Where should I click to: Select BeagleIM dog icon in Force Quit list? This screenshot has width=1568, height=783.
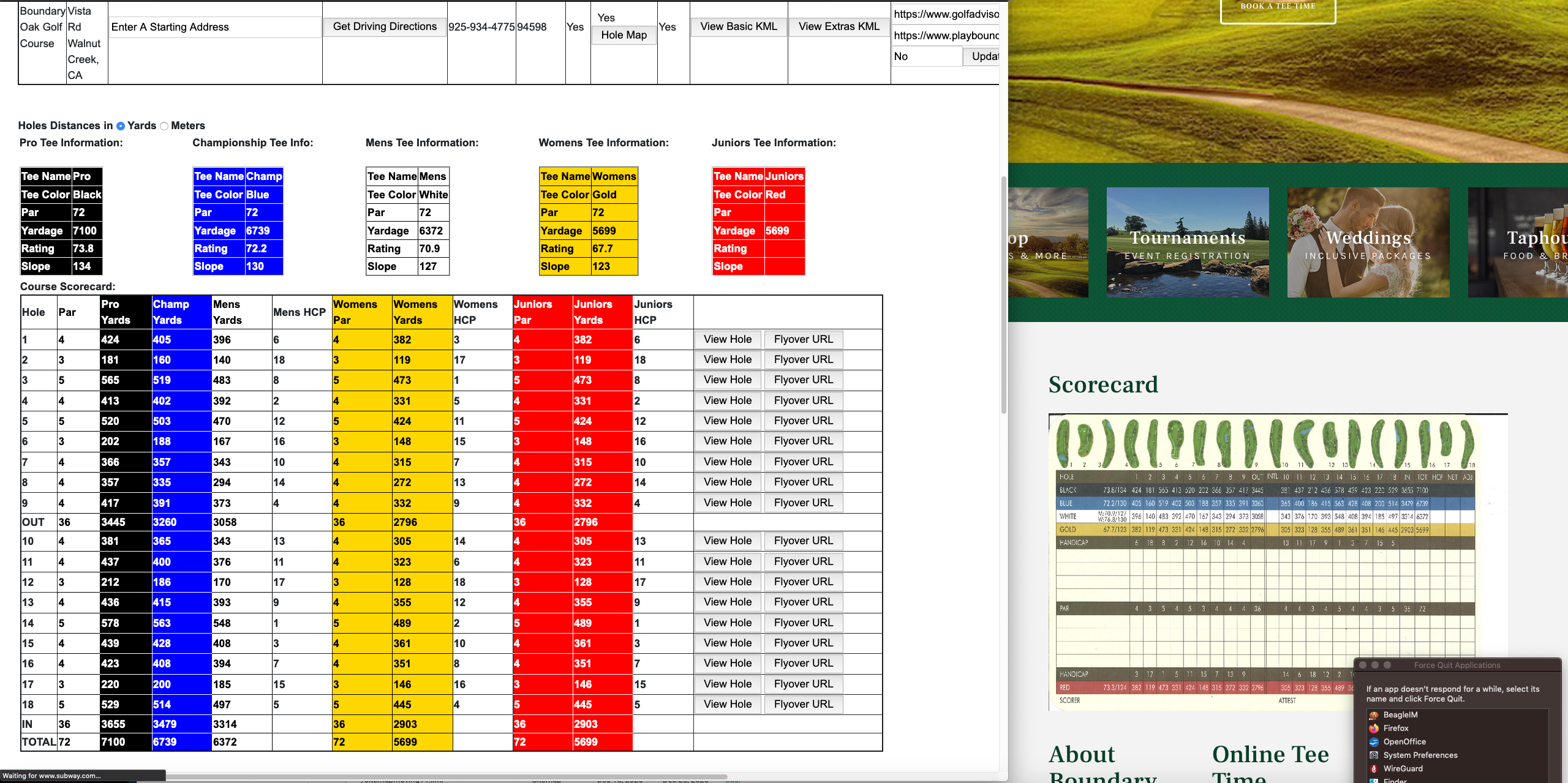[x=1374, y=715]
